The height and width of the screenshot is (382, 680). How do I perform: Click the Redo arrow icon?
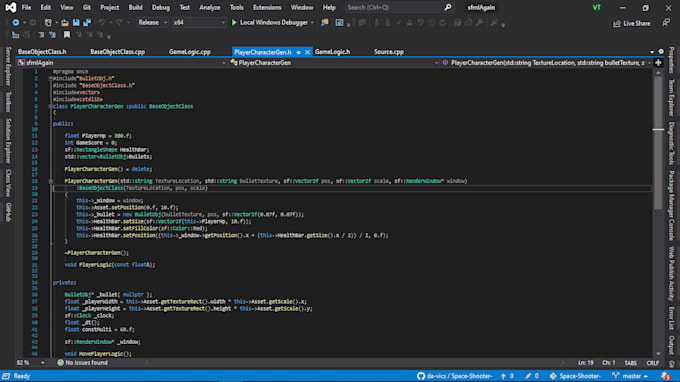pos(119,23)
